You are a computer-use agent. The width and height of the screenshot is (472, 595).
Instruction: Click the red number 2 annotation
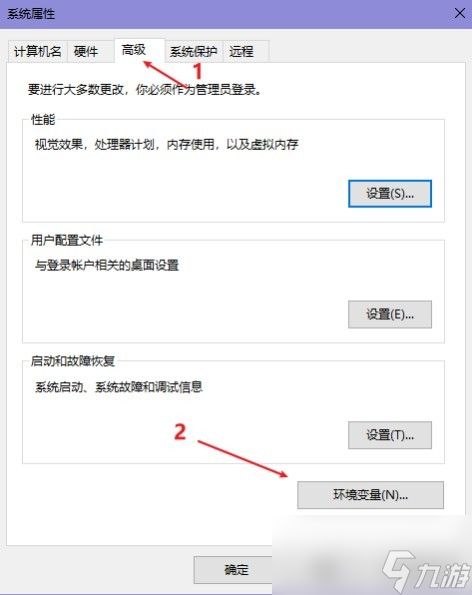tap(180, 432)
